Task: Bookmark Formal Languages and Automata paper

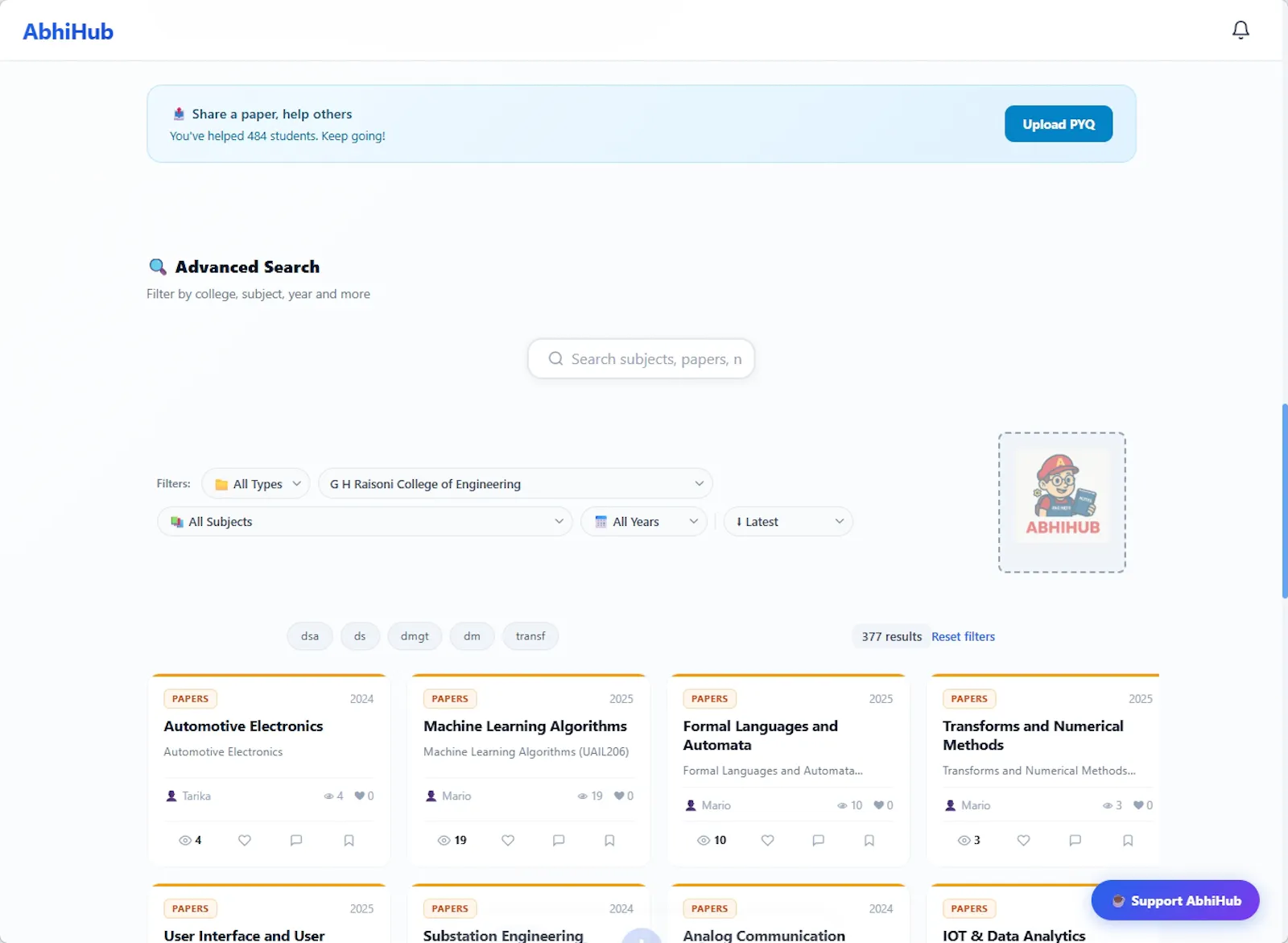Action: tap(869, 840)
